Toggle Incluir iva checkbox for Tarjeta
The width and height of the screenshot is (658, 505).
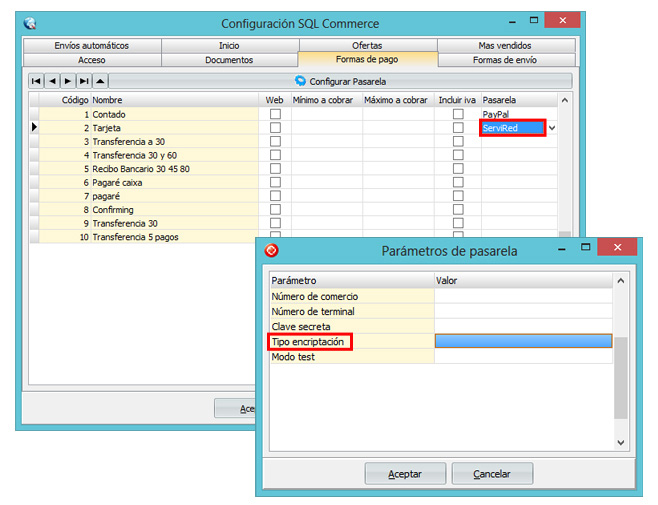(458, 128)
